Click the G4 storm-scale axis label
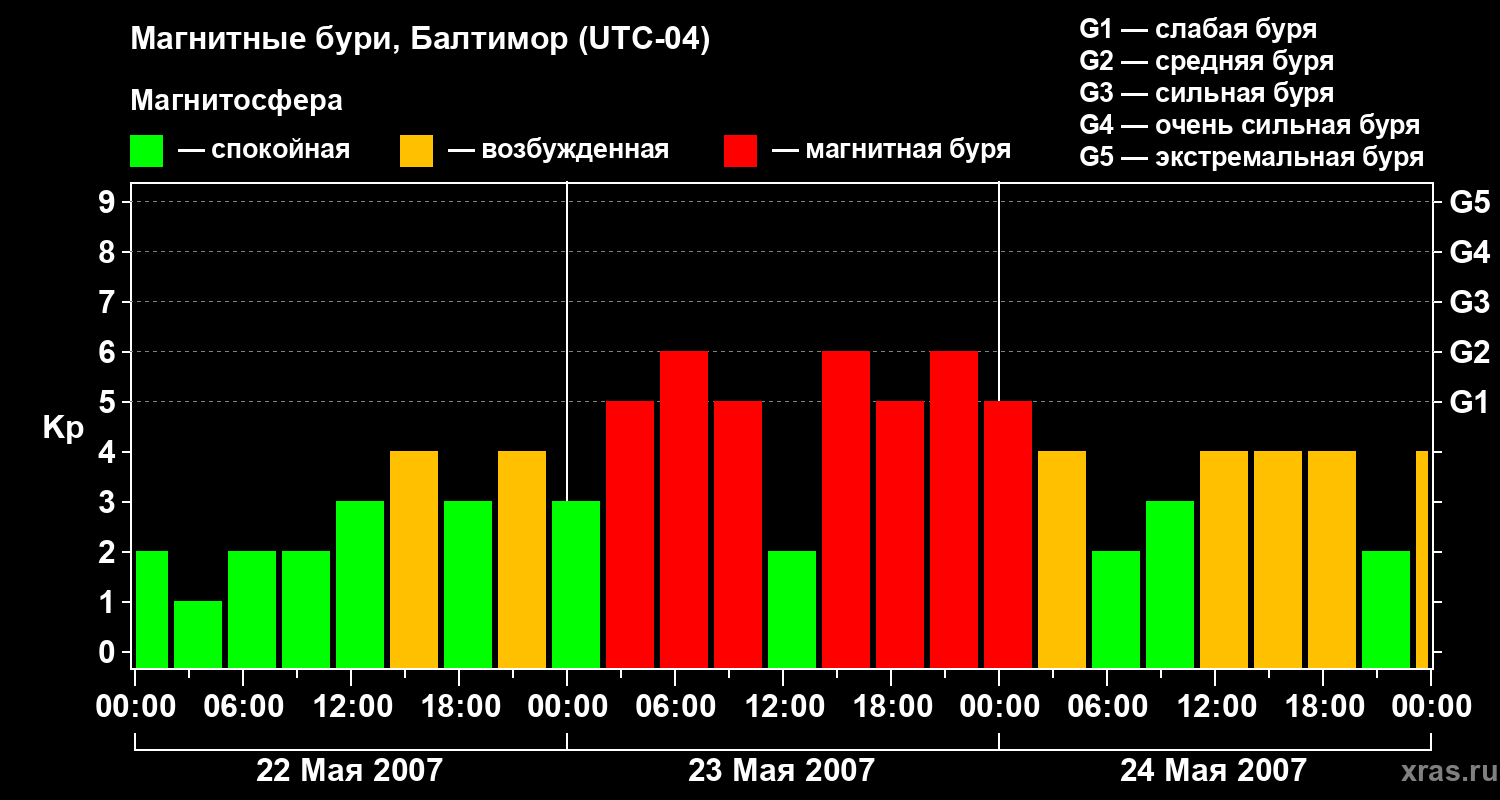 click(x=1469, y=253)
